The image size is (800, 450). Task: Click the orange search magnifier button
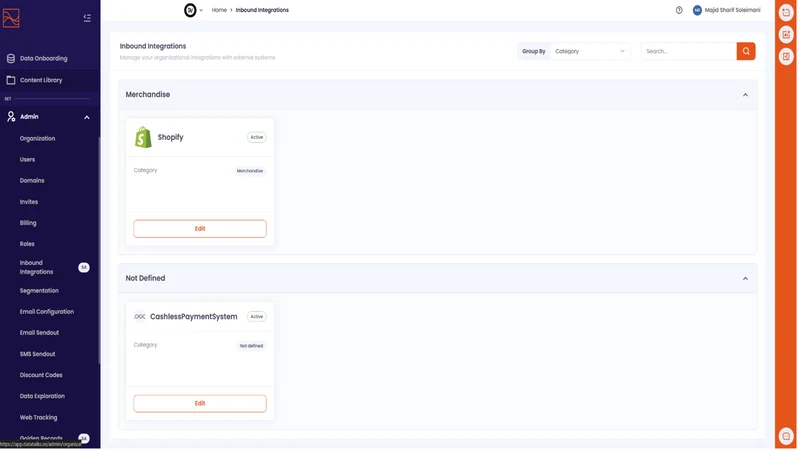point(746,52)
